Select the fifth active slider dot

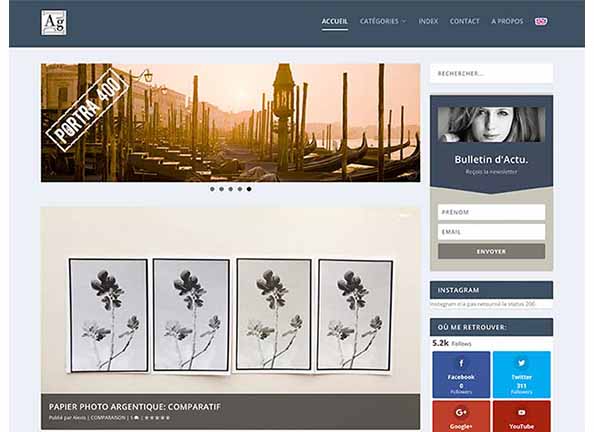tap(249, 189)
